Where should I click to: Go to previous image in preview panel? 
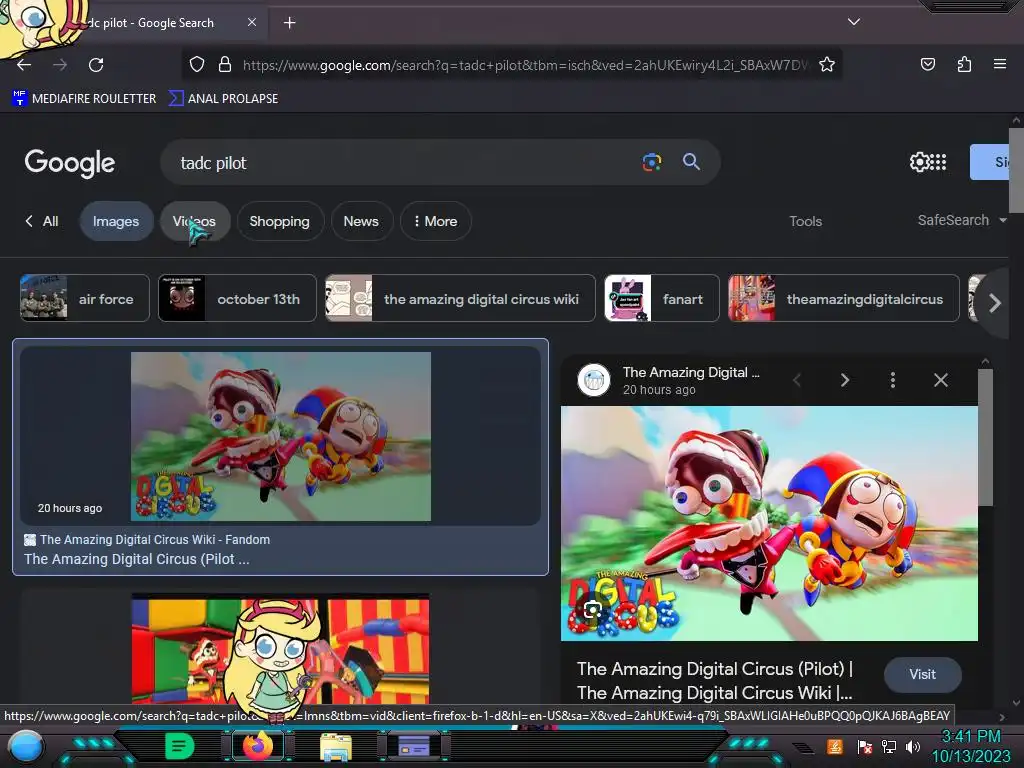[x=797, y=380]
